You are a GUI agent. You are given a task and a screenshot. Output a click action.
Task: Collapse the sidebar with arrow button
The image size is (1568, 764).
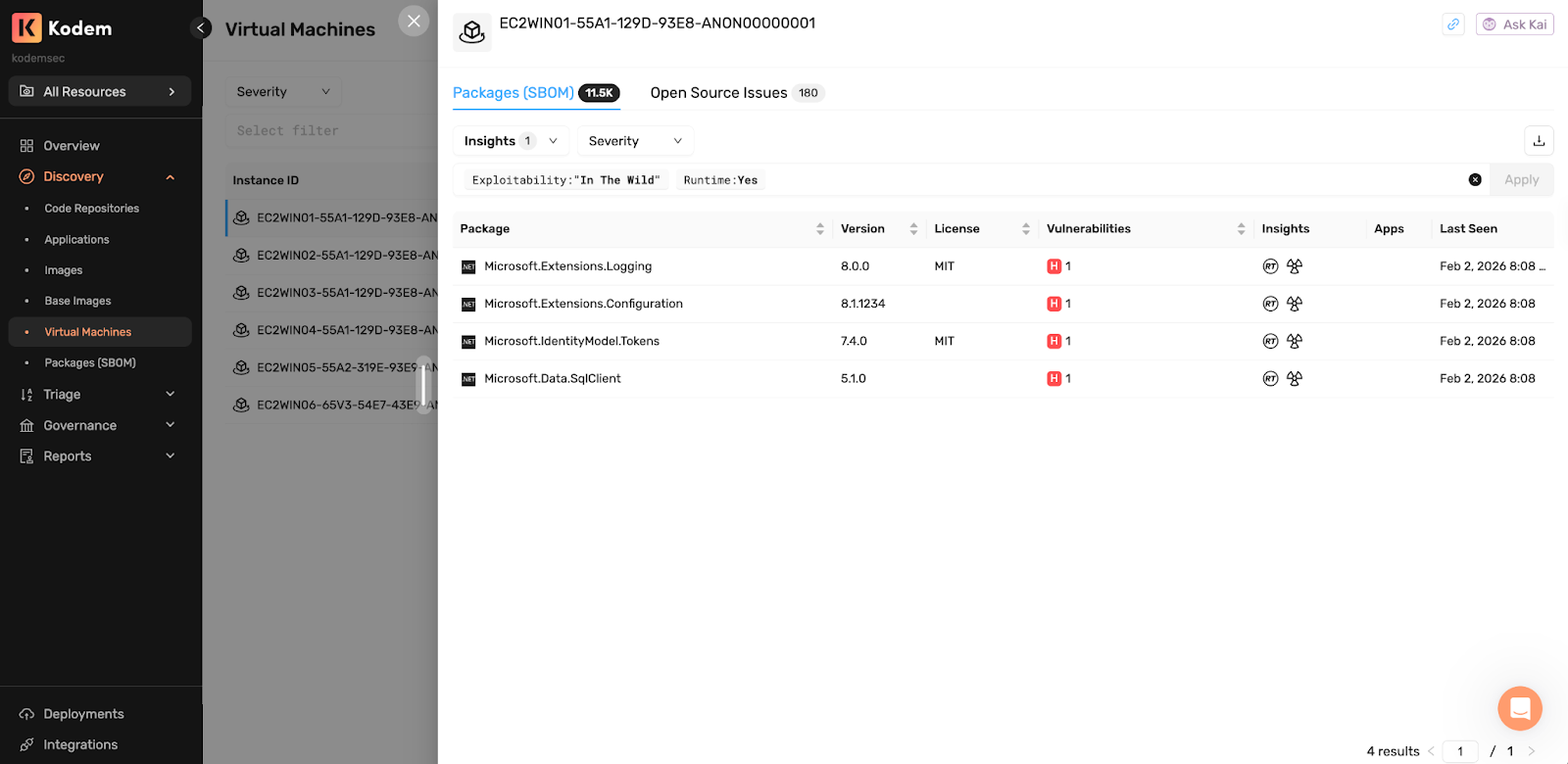point(201,27)
